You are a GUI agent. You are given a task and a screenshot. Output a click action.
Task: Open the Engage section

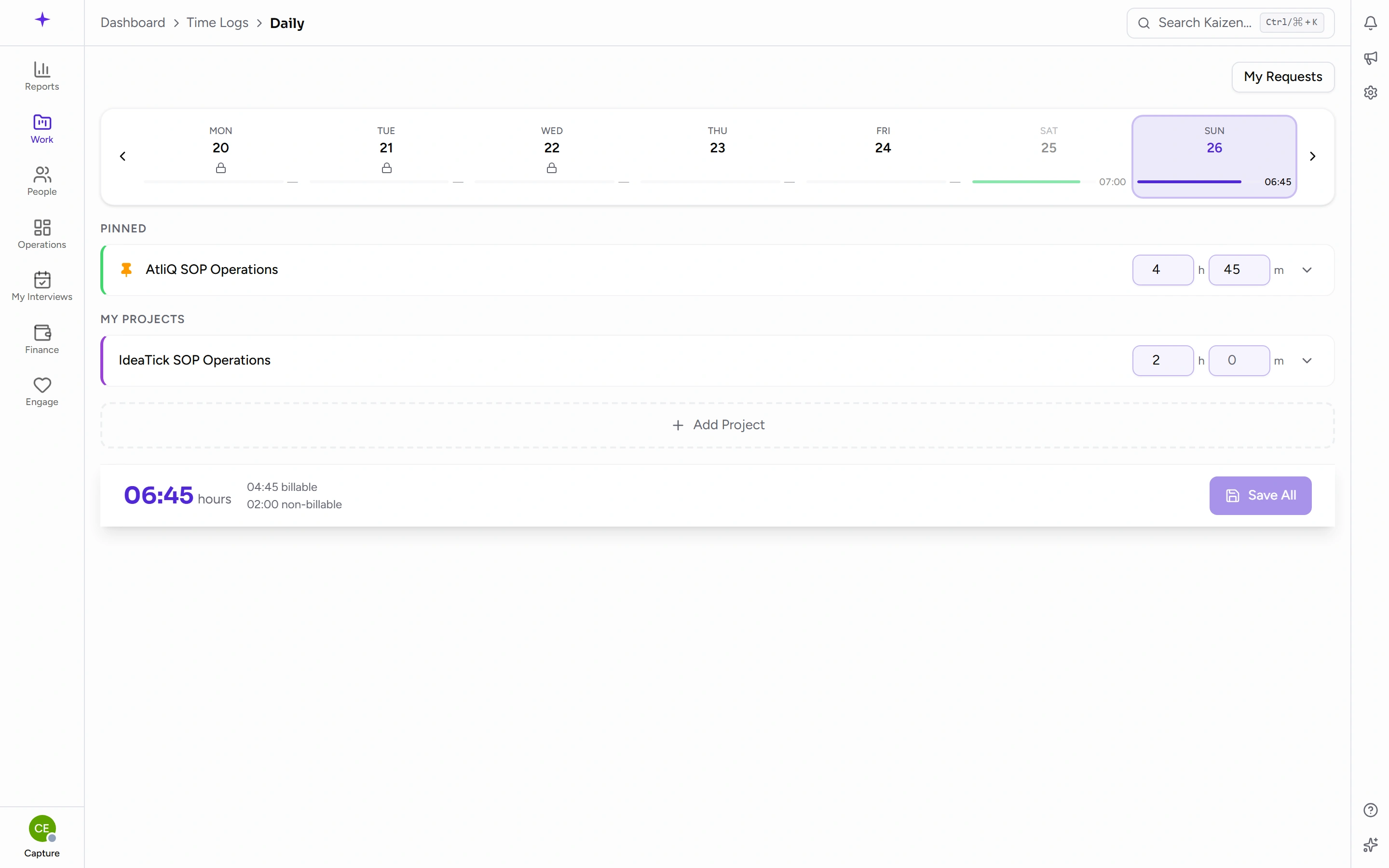click(x=42, y=392)
